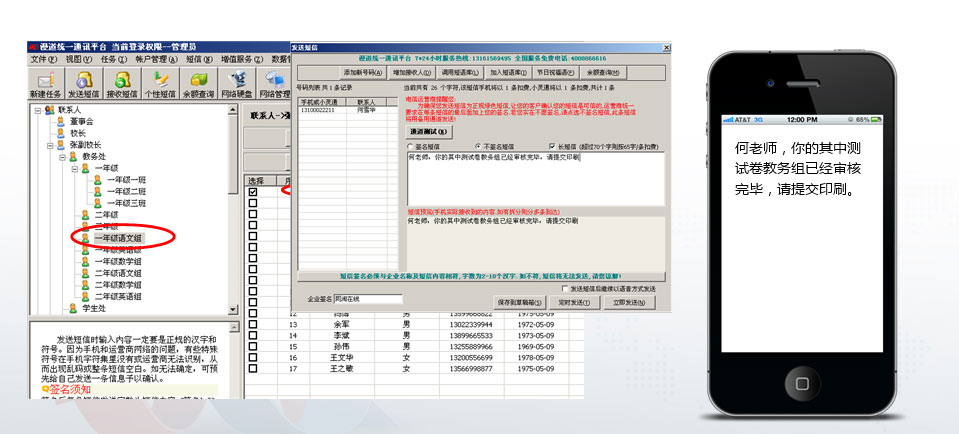This screenshot has width=959, height=434.
Task: Select 董事会 contact in tree
Action: (x=87, y=121)
